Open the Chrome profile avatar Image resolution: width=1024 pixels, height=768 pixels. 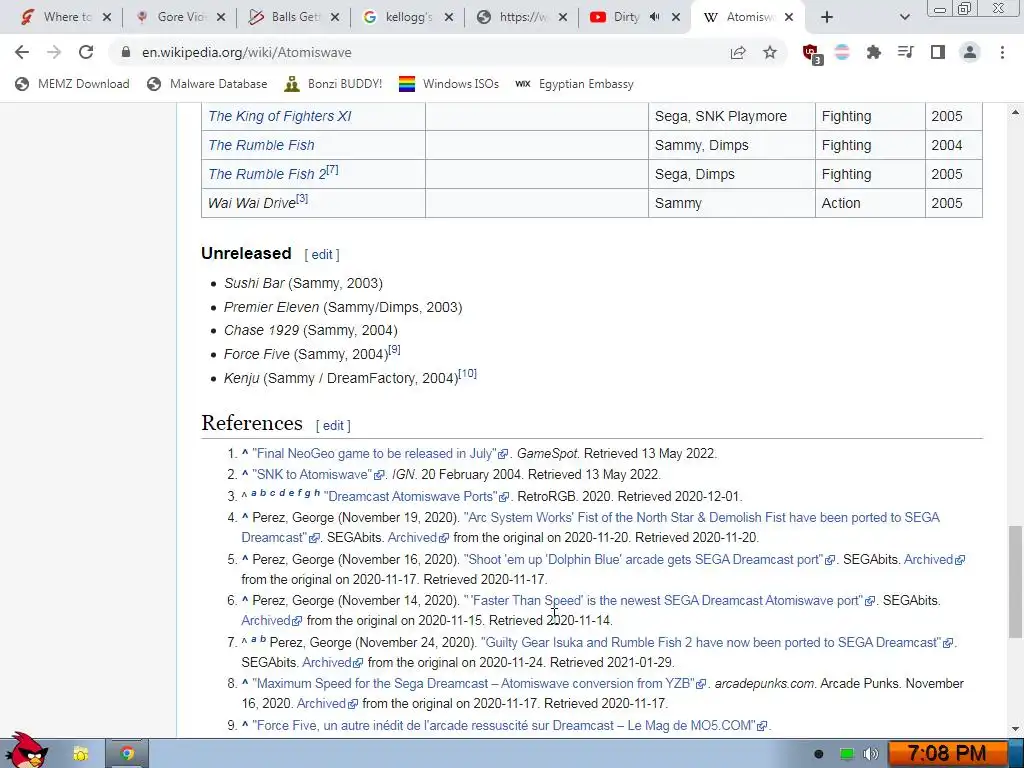[x=970, y=52]
